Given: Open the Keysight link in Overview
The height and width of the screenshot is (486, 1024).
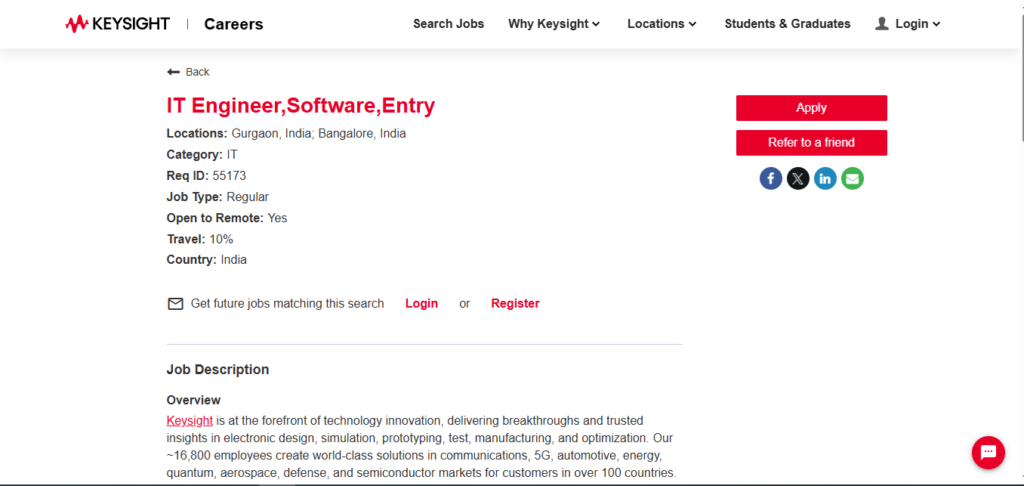Looking at the screenshot, I should point(189,421).
